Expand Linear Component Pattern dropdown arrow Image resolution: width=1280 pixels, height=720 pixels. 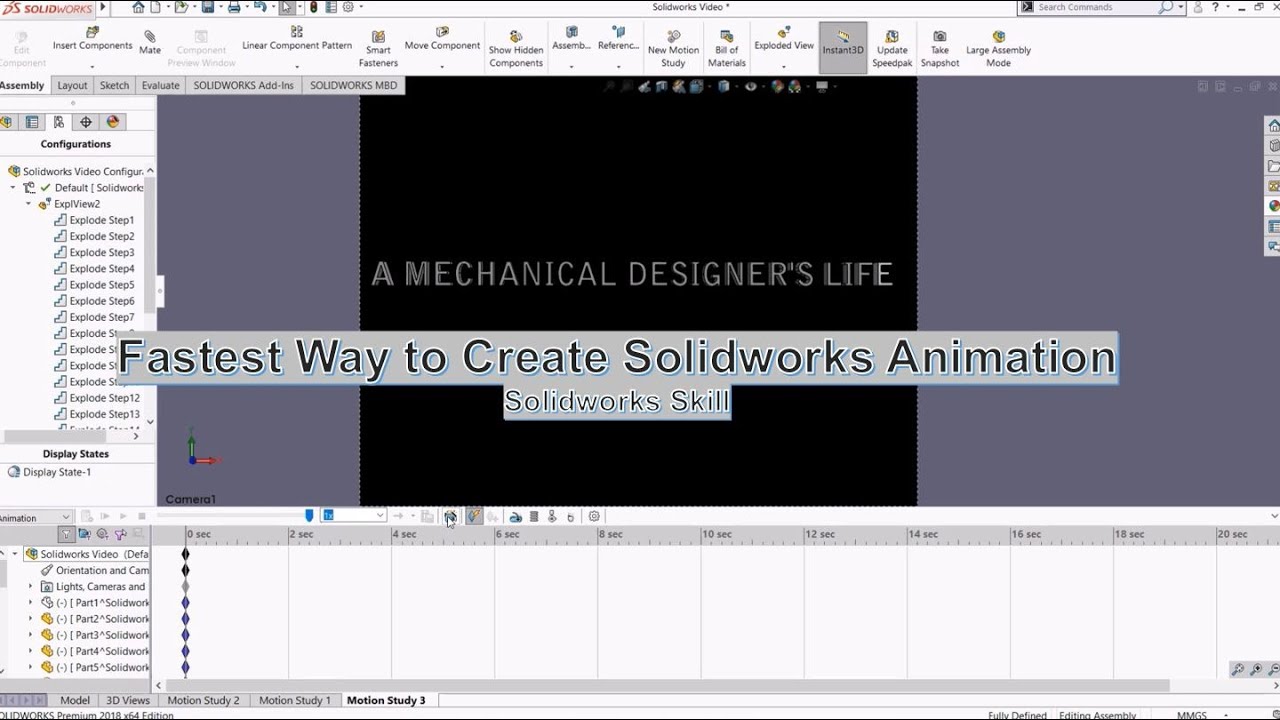(297, 66)
